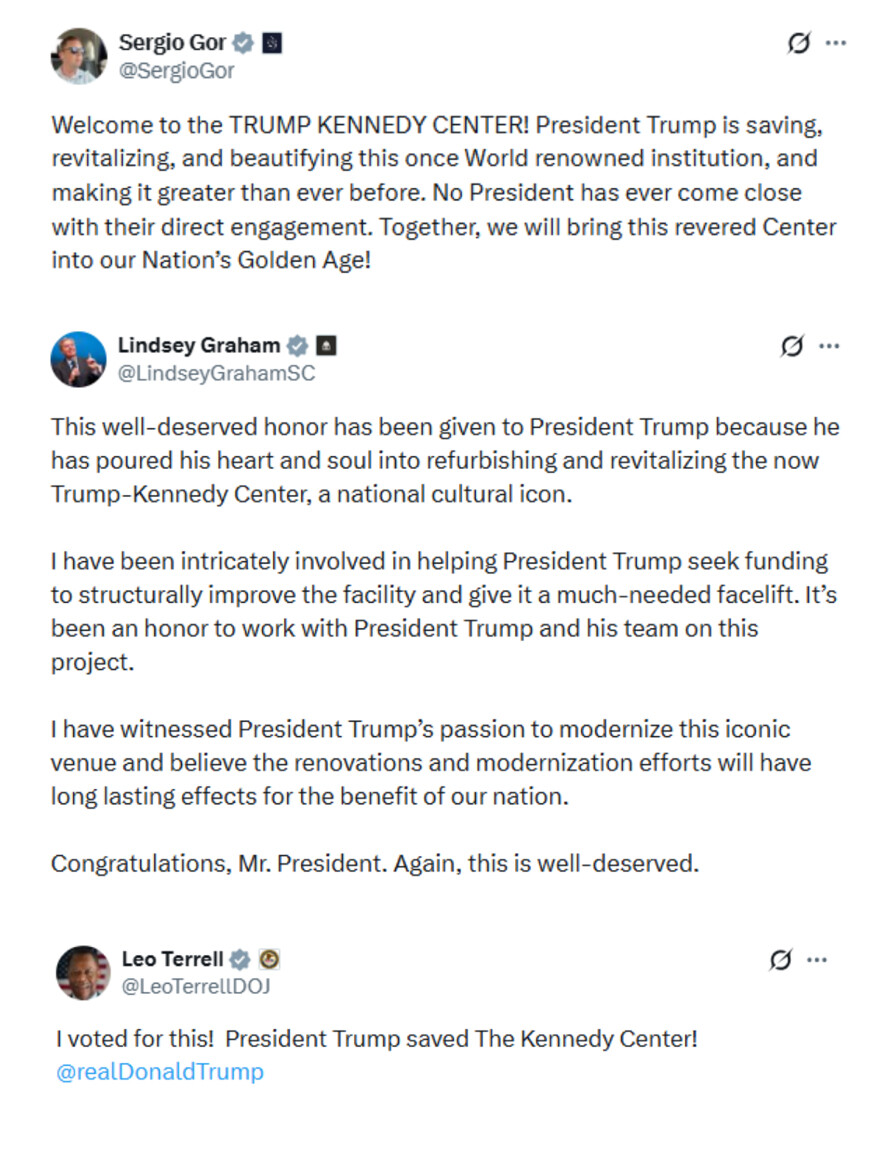
Task: Click the affiliation badge beside Lindsey Graham
Action: pos(326,346)
